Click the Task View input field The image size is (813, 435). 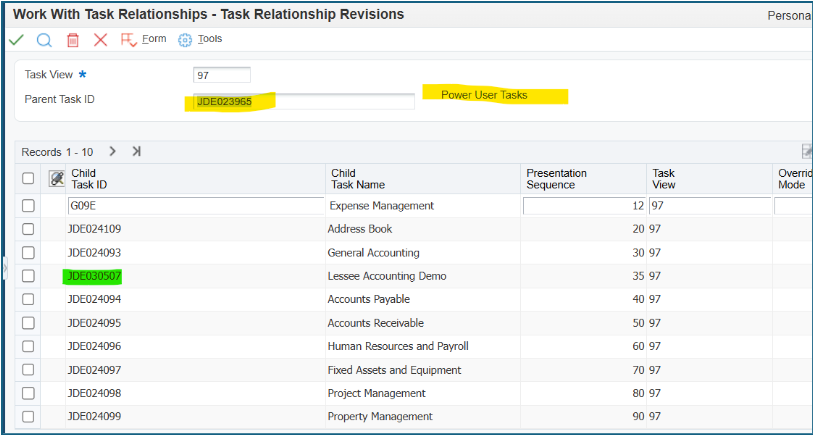point(222,75)
